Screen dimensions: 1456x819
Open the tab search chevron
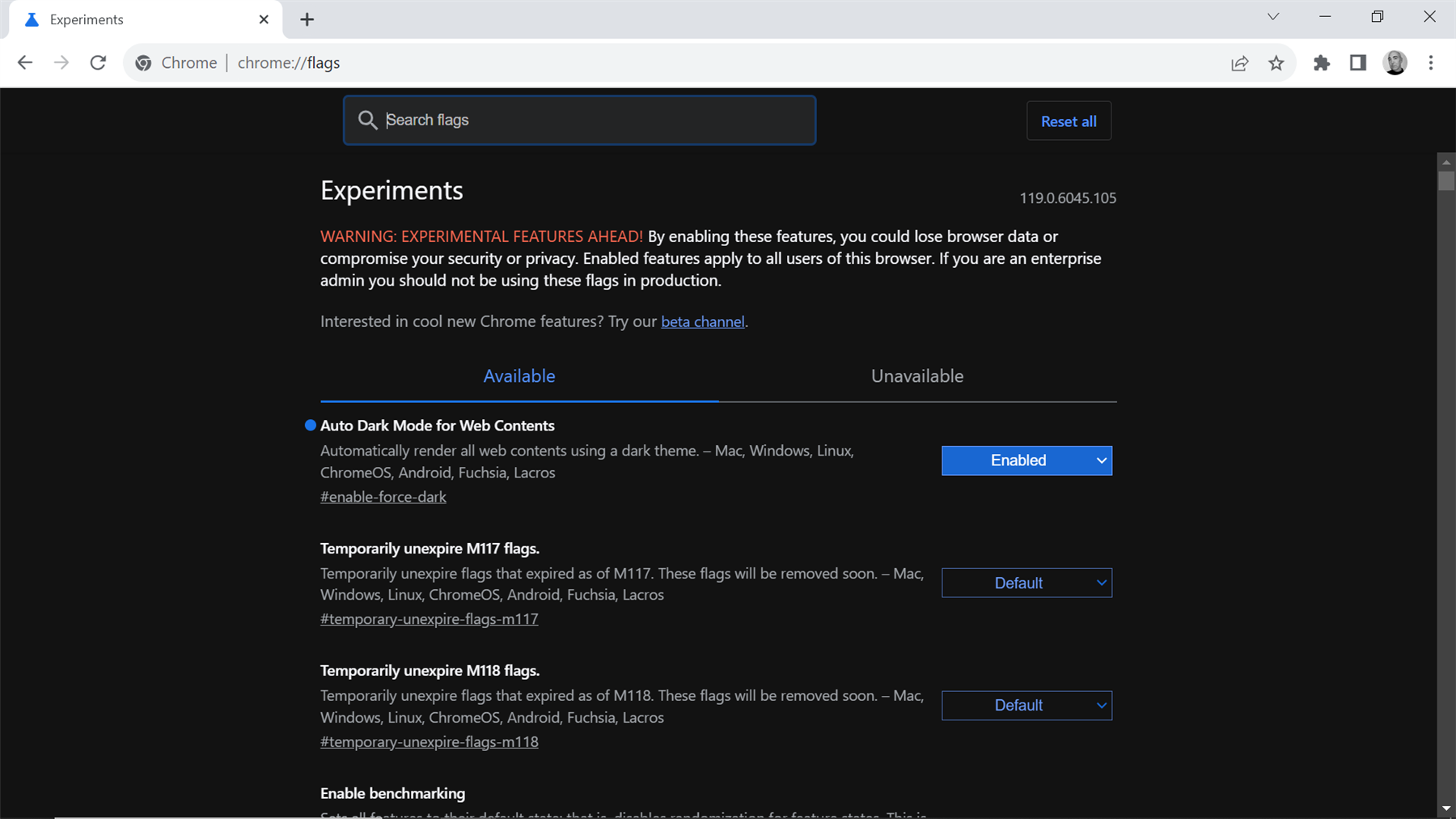pyautogui.click(x=1273, y=17)
